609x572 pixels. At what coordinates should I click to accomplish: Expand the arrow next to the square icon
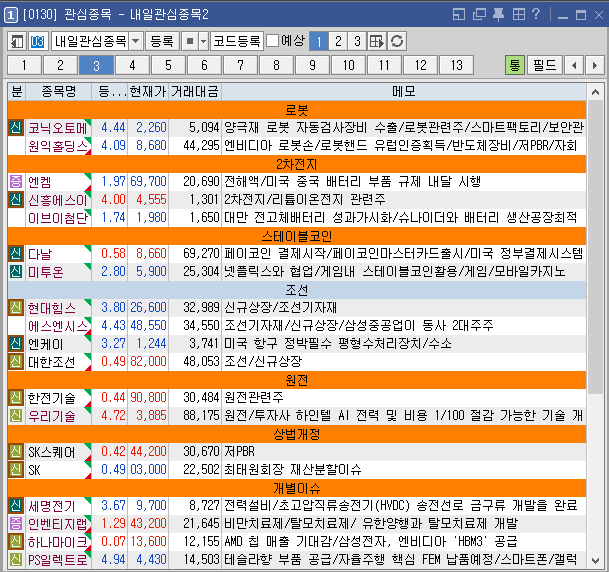pyautogui.click(x=204, y=41)
